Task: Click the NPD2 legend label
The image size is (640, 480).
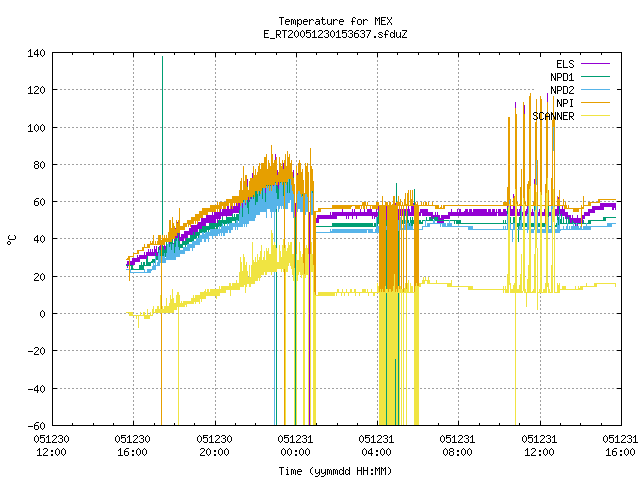Action: (562, 90)
